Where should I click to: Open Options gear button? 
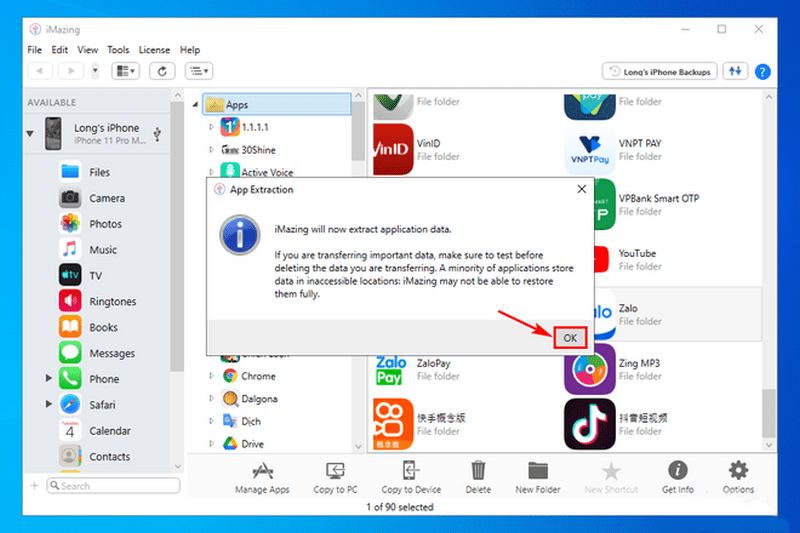click(738, 477)
